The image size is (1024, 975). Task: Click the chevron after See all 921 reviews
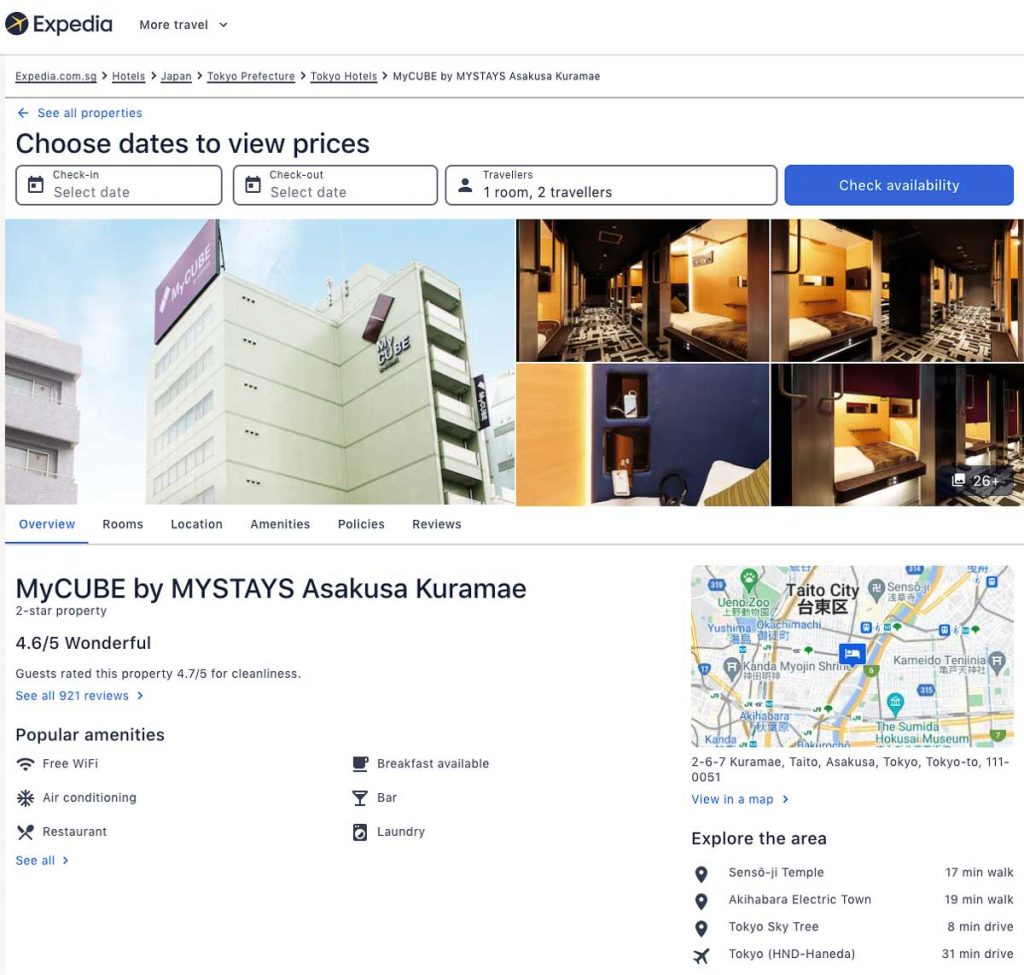[x=140, y=695]
